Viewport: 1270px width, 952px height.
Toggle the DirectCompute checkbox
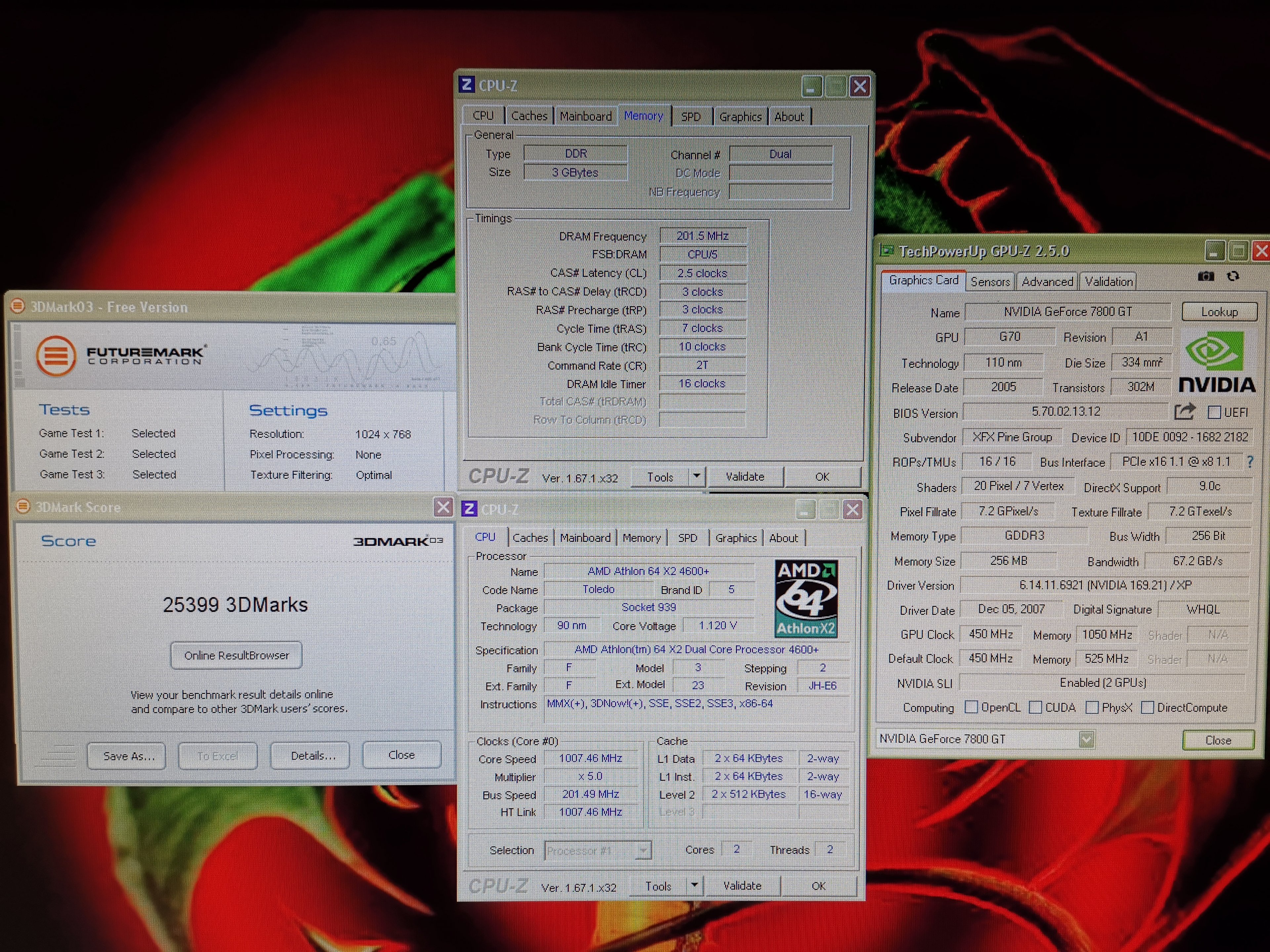coord(1148,707)
